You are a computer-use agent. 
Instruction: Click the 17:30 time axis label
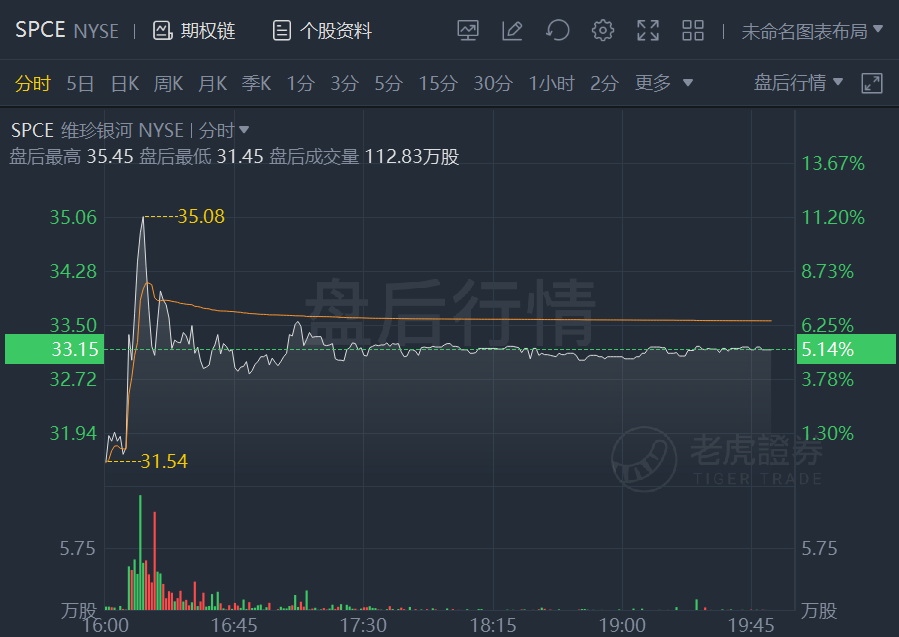click(x=363, y=625)
